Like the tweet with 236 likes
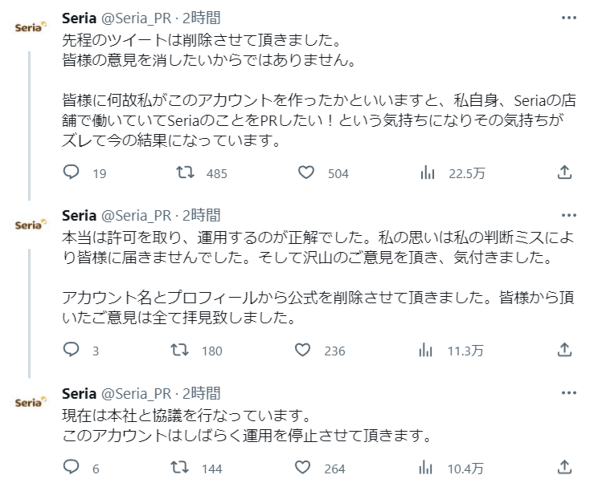590x487 pixels. click(303, 350)
